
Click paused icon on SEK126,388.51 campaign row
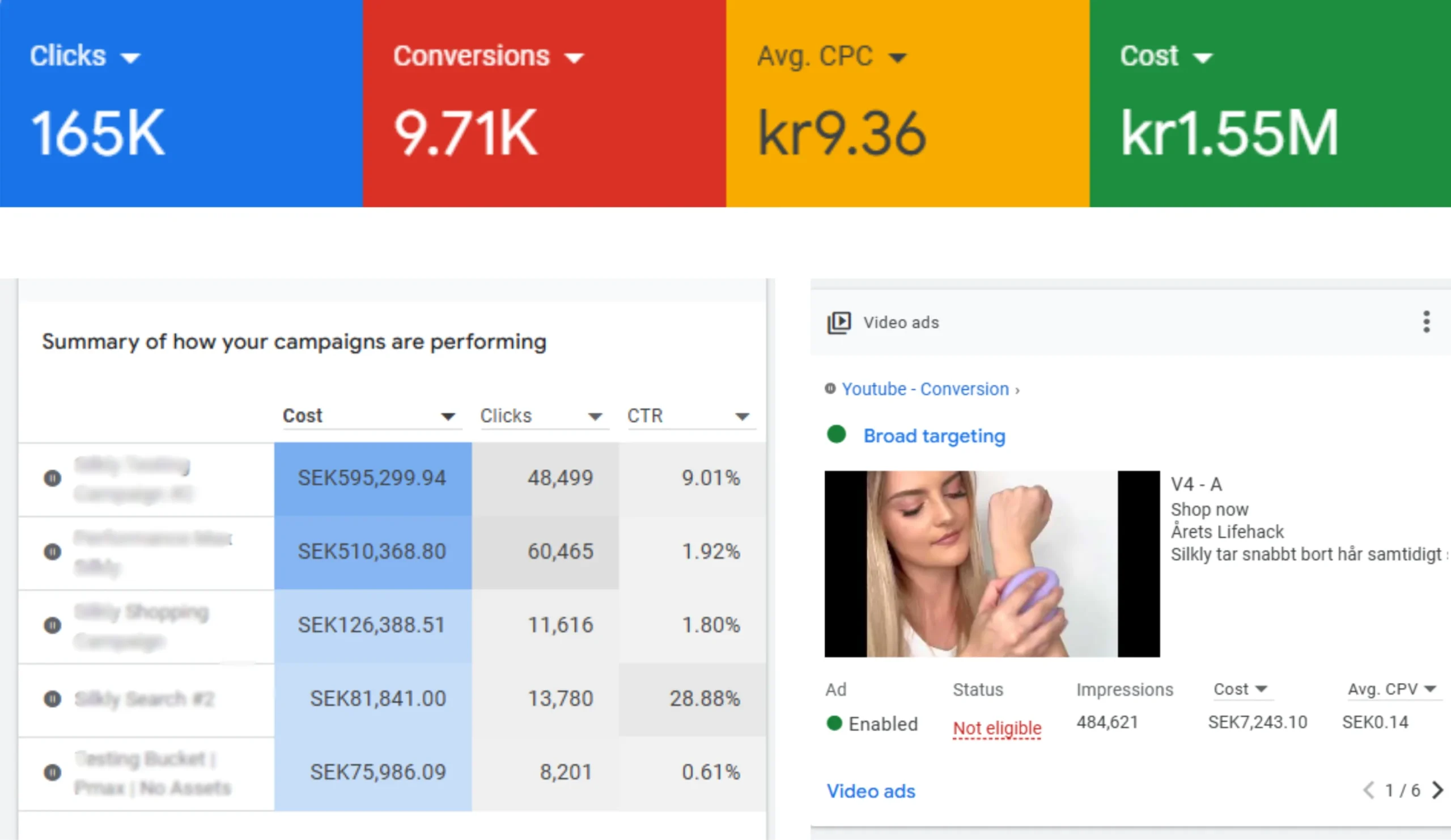click(x=52, y=625)
